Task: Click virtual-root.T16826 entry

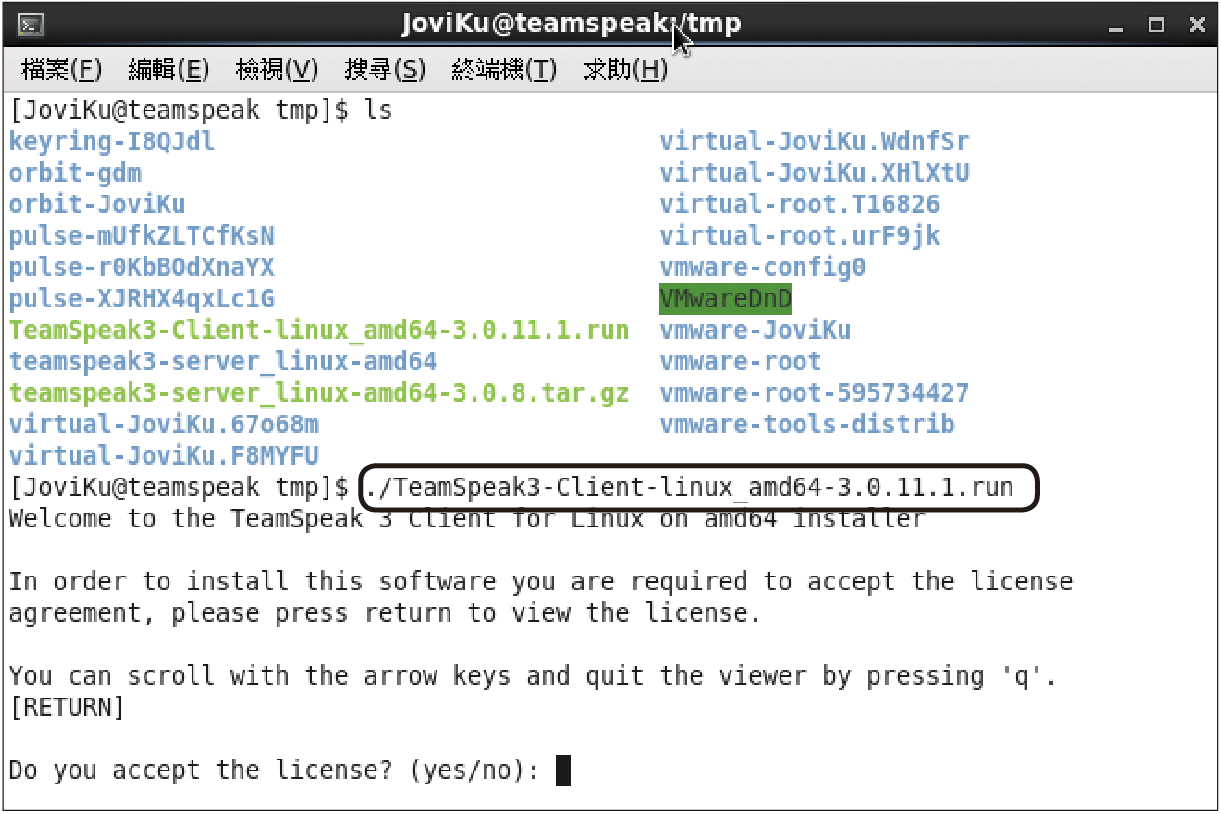Action: coord(800,205)
